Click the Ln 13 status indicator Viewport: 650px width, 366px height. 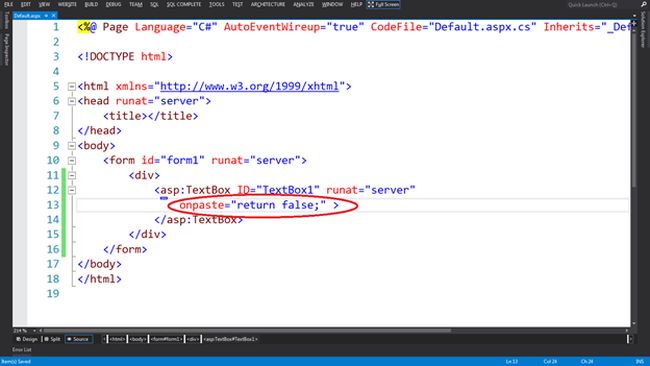(512, 361)
